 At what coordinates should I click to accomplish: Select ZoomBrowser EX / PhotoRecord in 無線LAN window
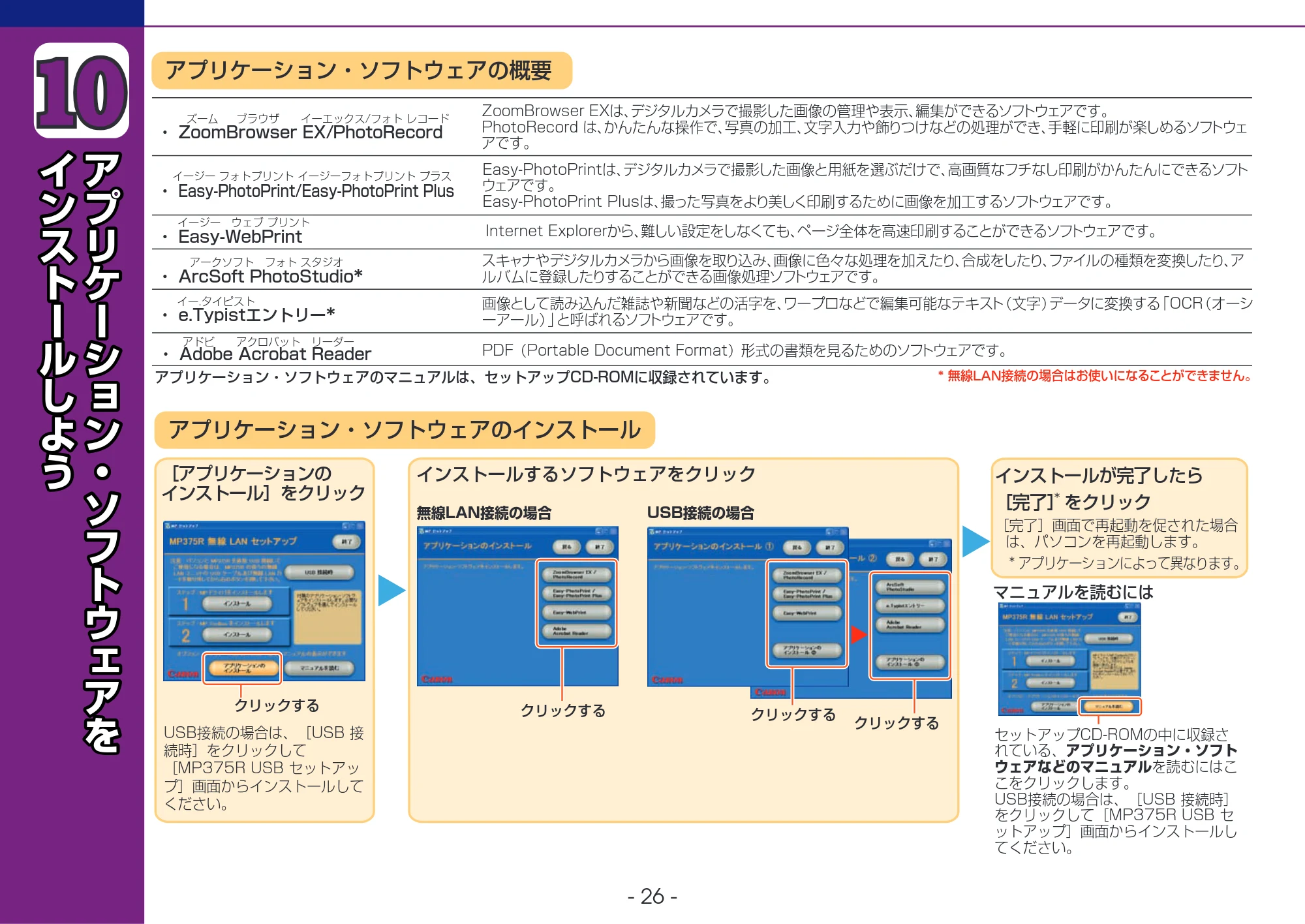click(x=577, y=574)
